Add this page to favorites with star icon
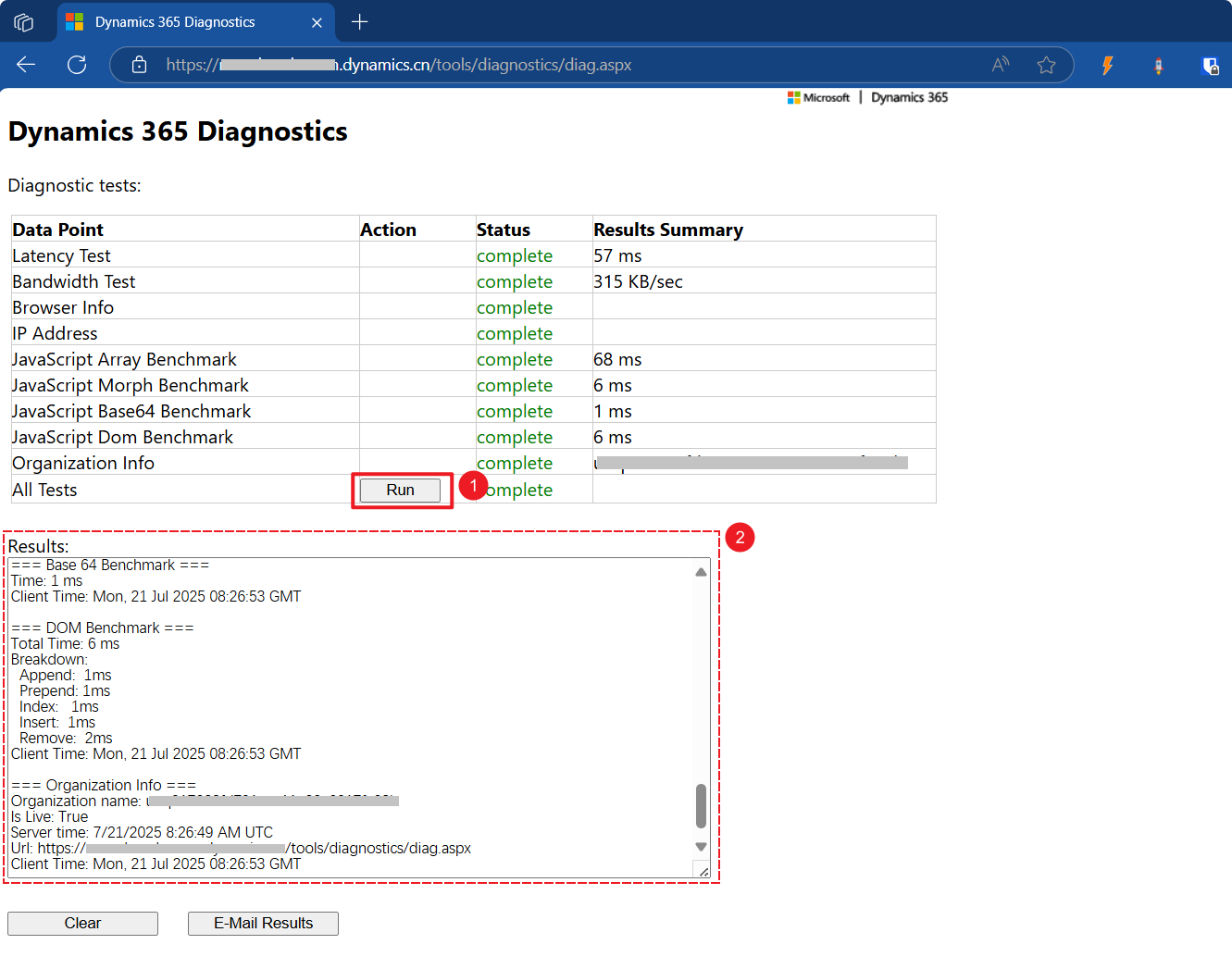The image size is (1232, 957). click(x=1046, y=65)
